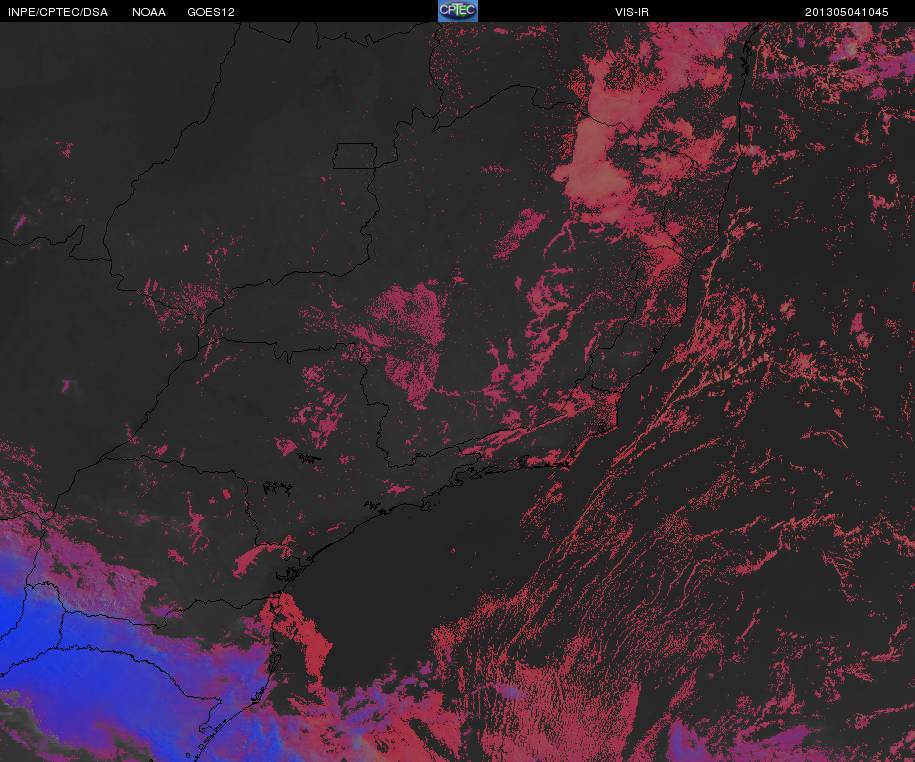Select the 201305041045 timestamp text

pos(847,12)
